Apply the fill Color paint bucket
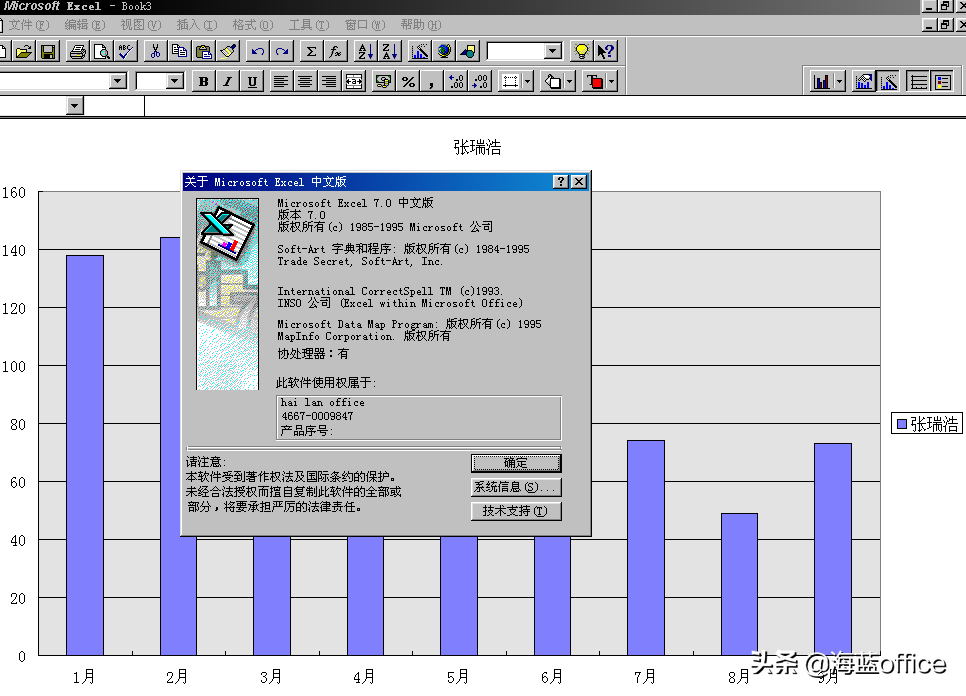 (553, 81)
